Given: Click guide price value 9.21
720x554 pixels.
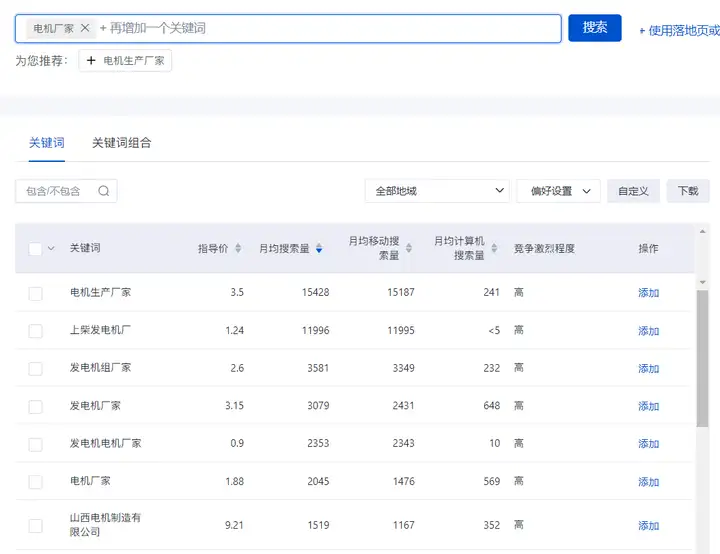Looking at the screenshot, I should (234, 526).
